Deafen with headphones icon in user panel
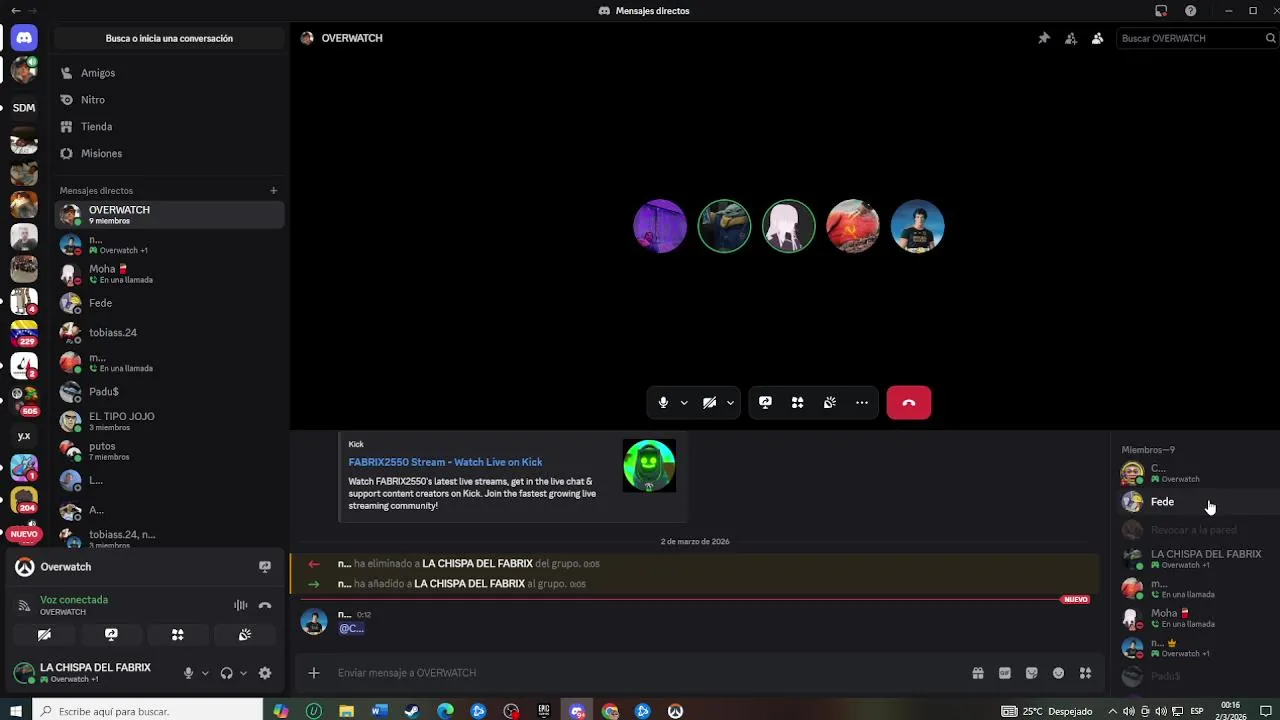This screenshot has width=1280, height=720. (226, 673)
